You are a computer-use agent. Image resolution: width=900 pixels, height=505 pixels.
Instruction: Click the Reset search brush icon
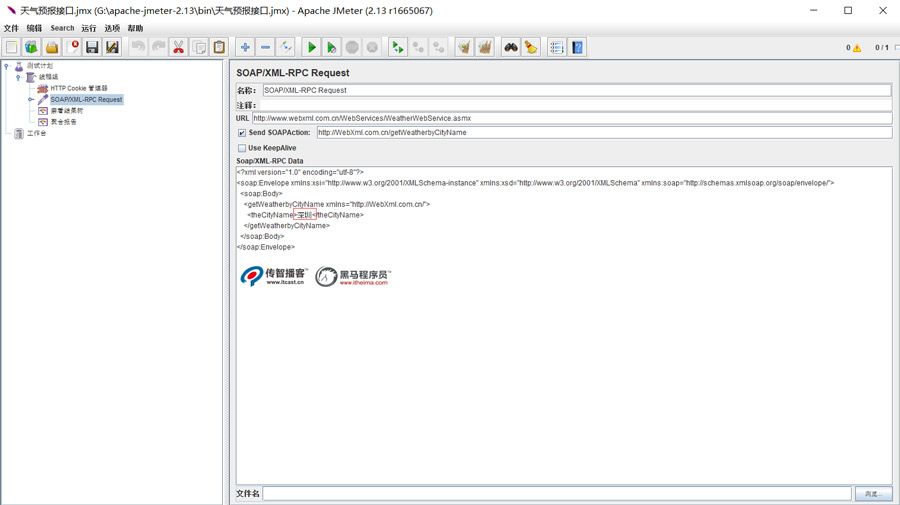click(x=531, y=48)
